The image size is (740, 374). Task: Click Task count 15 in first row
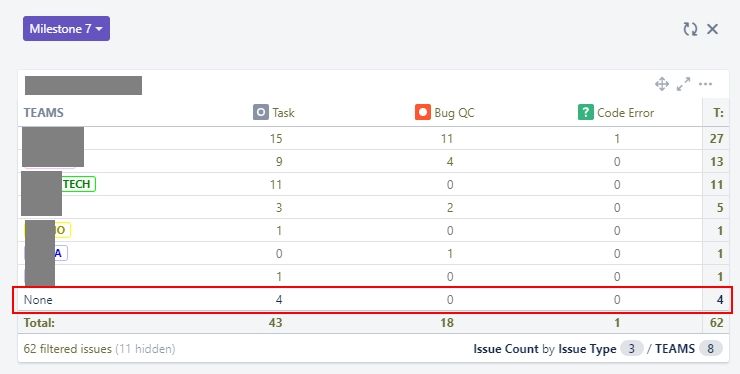[x=276, y=138]
